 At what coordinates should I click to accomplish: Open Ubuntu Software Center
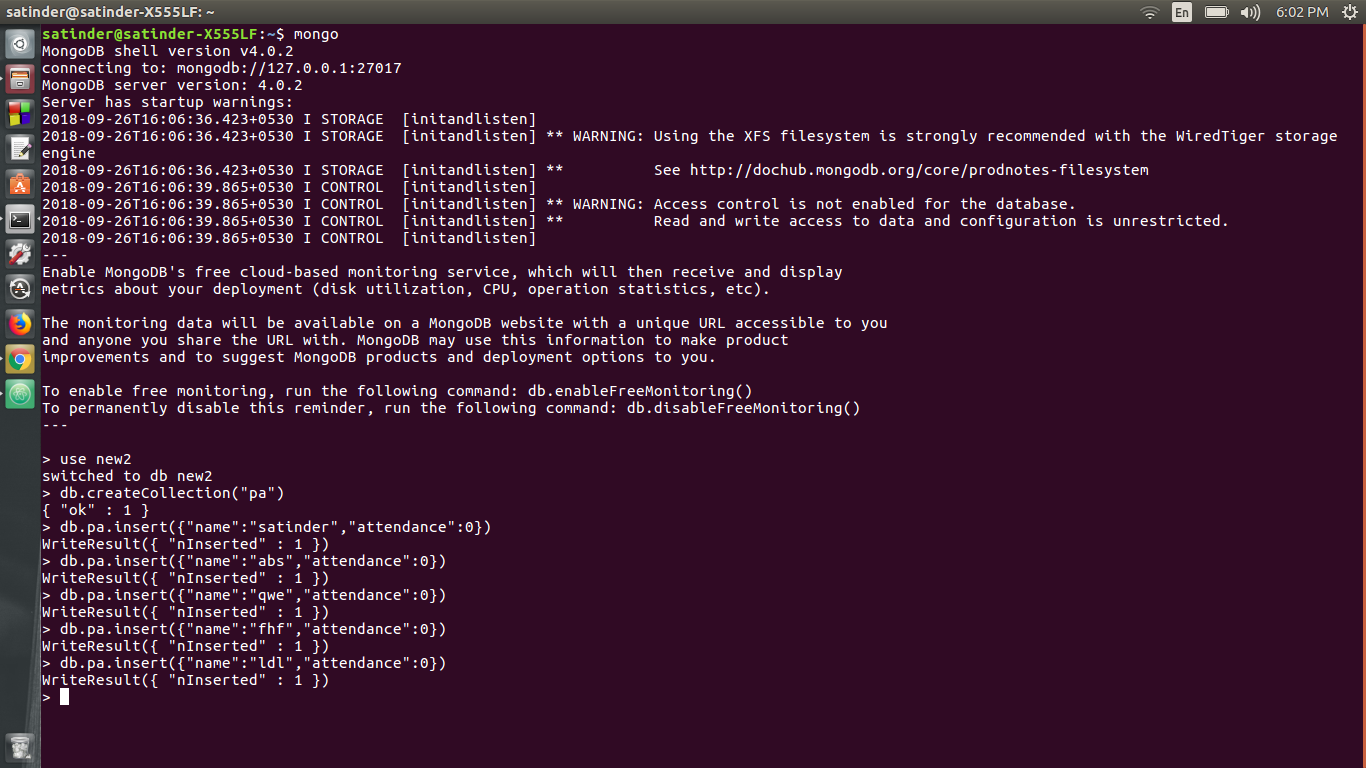coord(20,184)
